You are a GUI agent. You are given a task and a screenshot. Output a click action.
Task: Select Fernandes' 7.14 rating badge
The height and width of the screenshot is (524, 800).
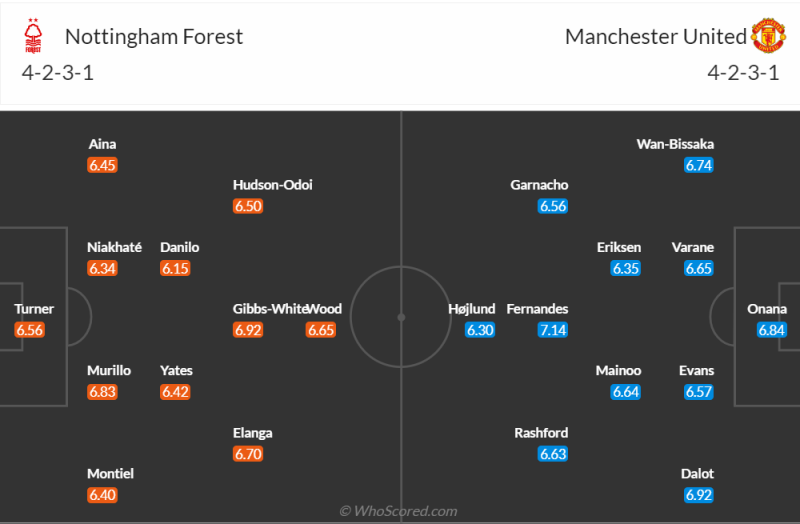(x=553, y=330)
